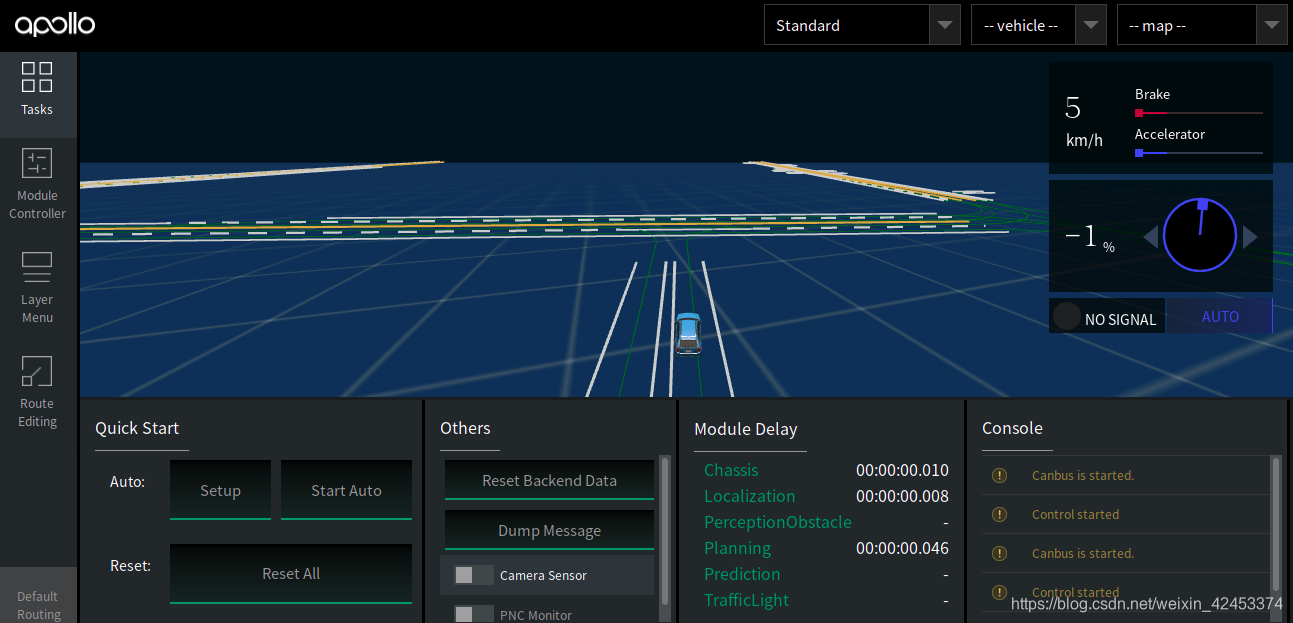
Task: Click the AUTO driving mode indicator
Action: point(1220,316)
